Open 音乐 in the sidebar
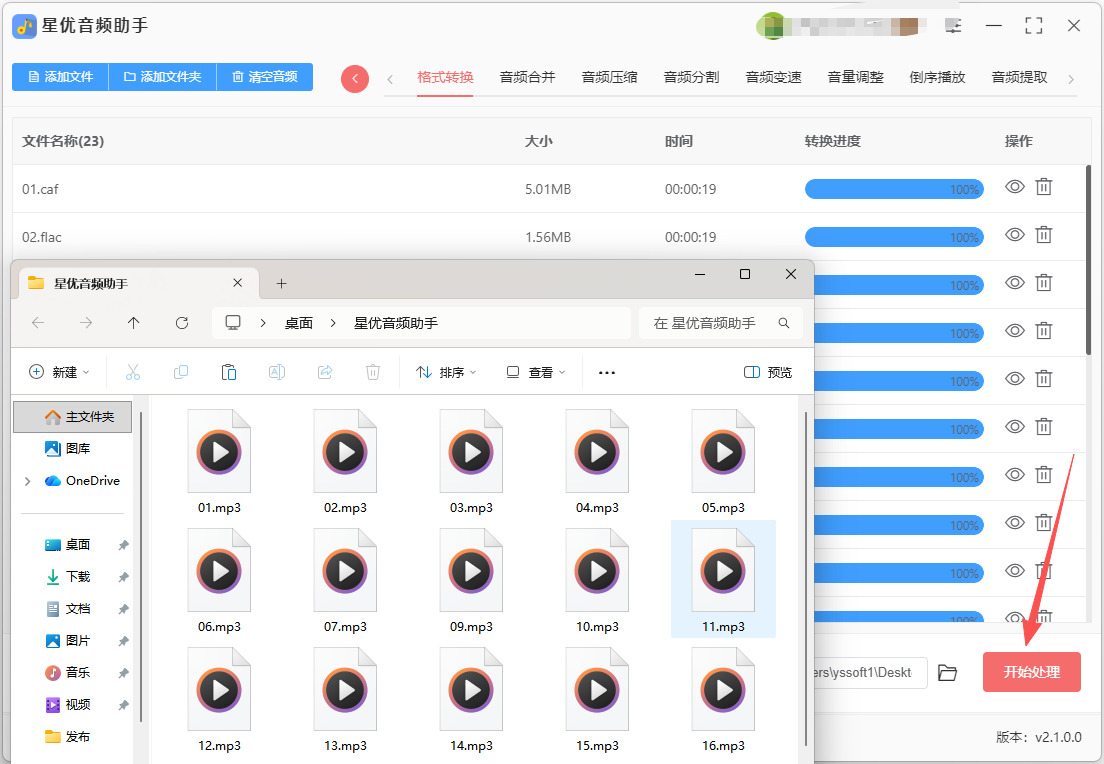 (68, 672)
